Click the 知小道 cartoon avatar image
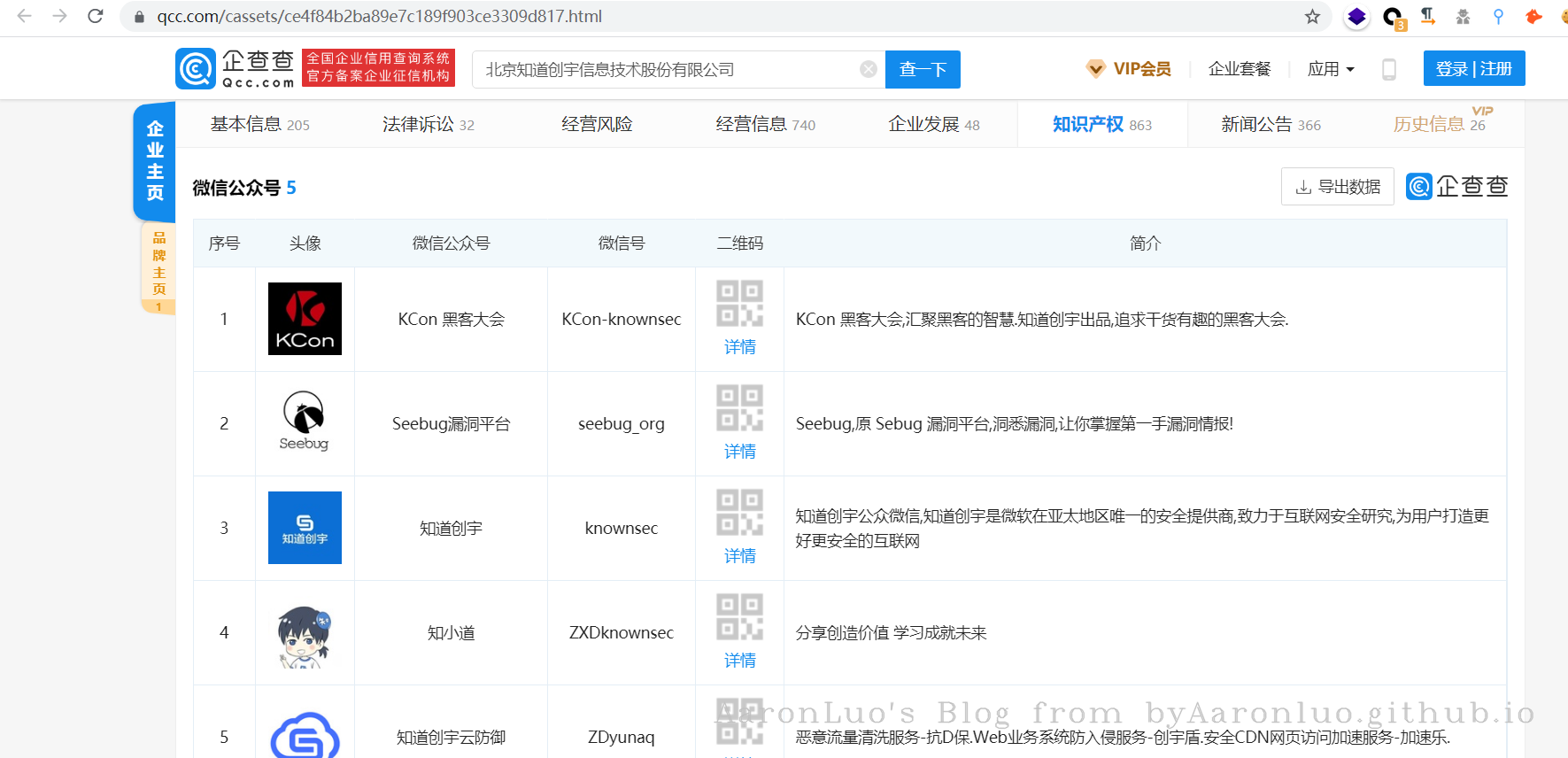Screen dimensions: 1568x758 [305, 634]
